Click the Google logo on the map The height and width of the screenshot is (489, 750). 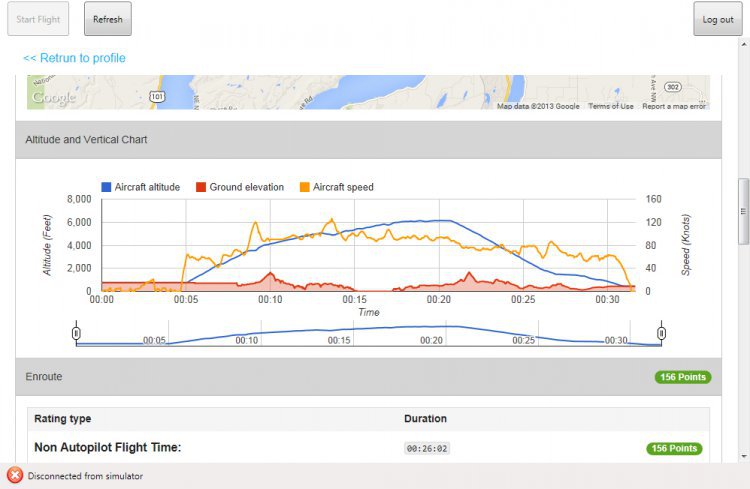point(53,98)
